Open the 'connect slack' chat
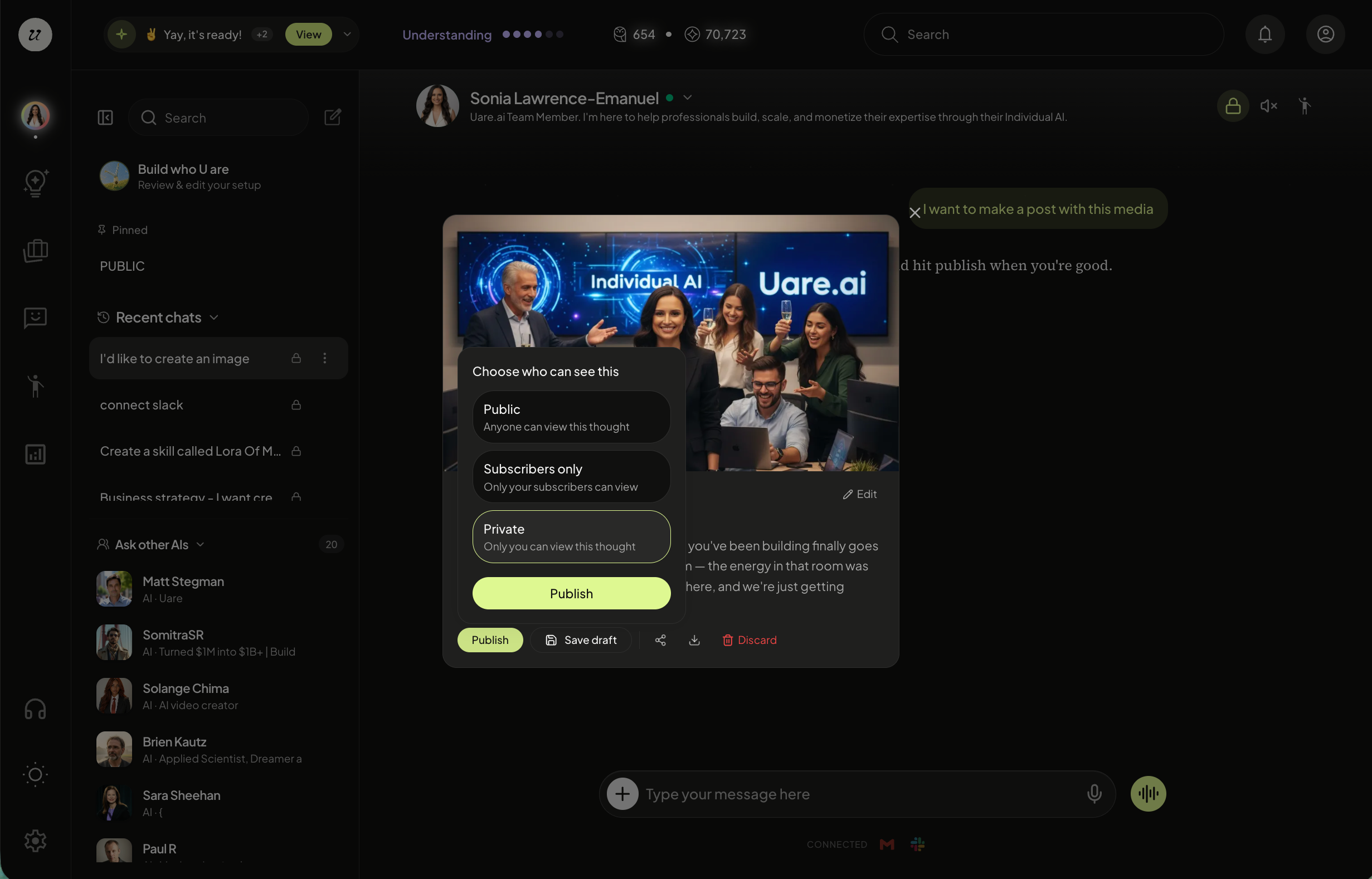Screen dimensions: 1372x879 click(218, 404)
